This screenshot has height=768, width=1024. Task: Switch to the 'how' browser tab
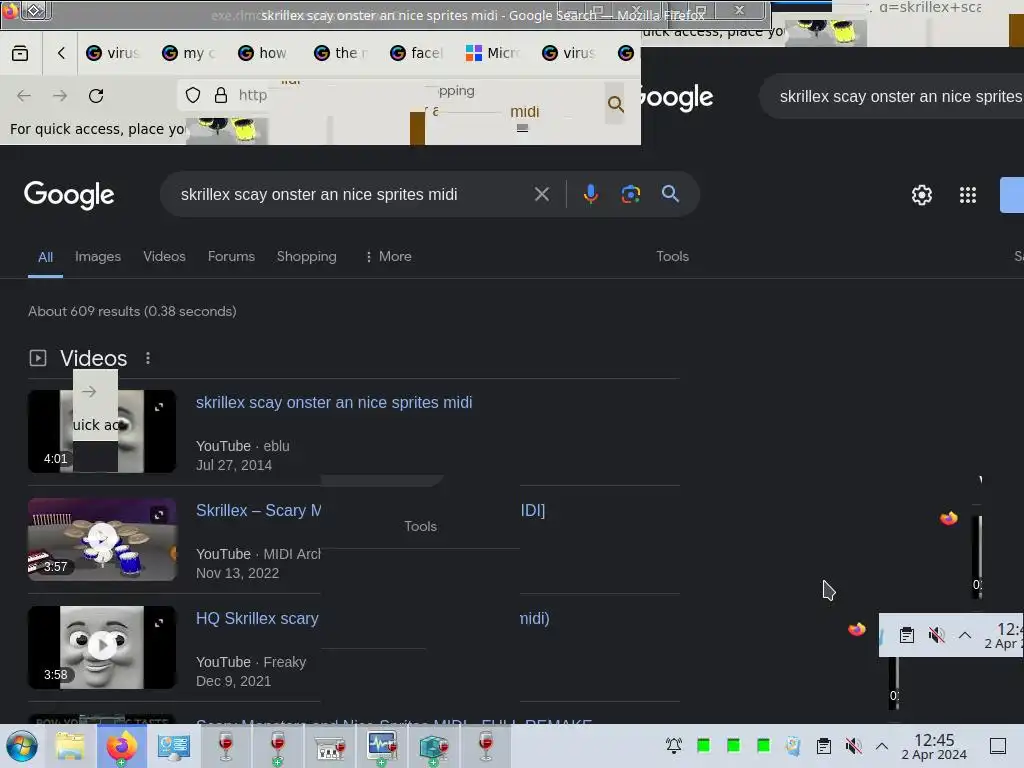point(264,53)
